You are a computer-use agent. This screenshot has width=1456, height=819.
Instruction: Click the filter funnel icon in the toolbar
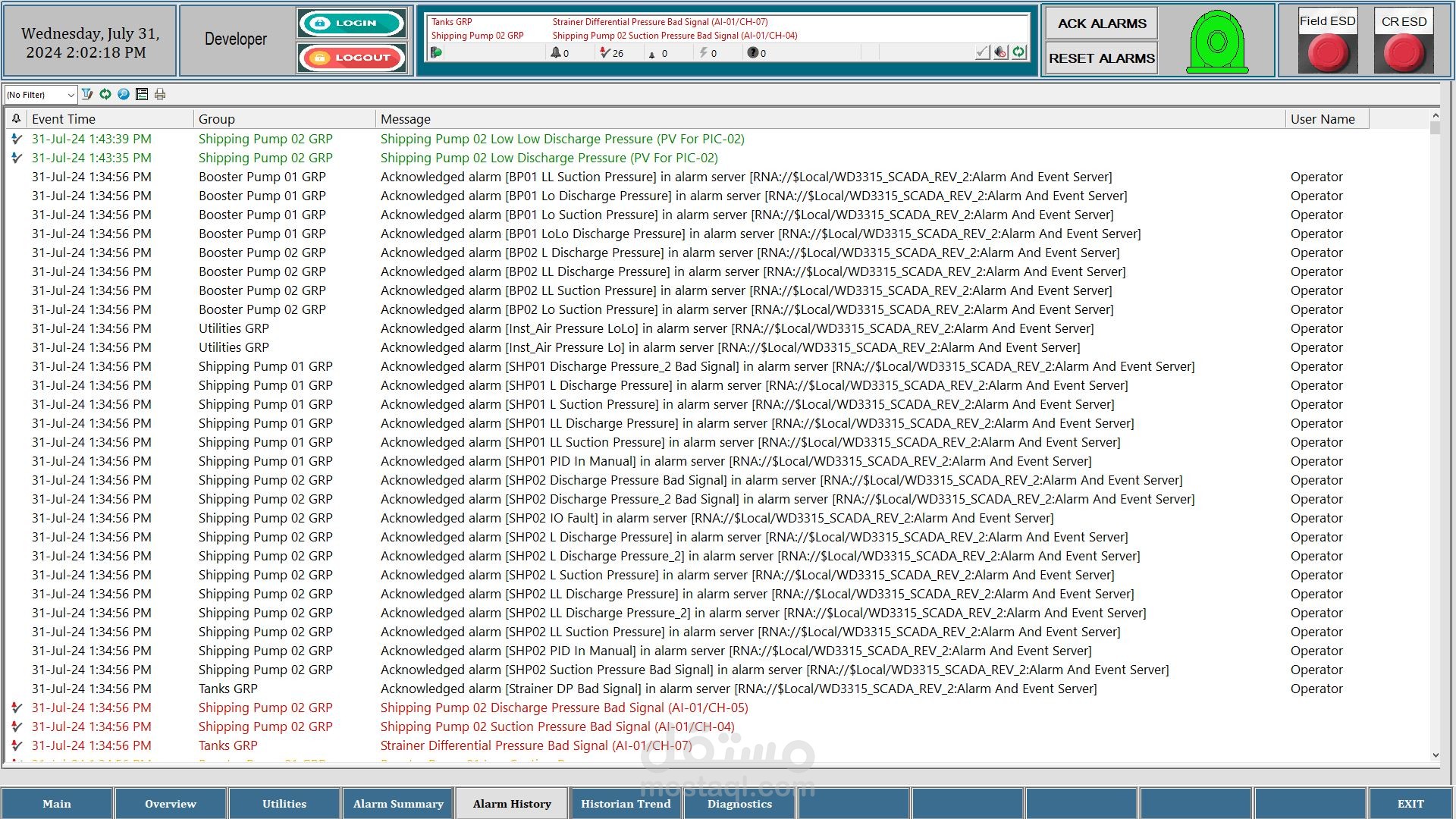tap(87, 94)
